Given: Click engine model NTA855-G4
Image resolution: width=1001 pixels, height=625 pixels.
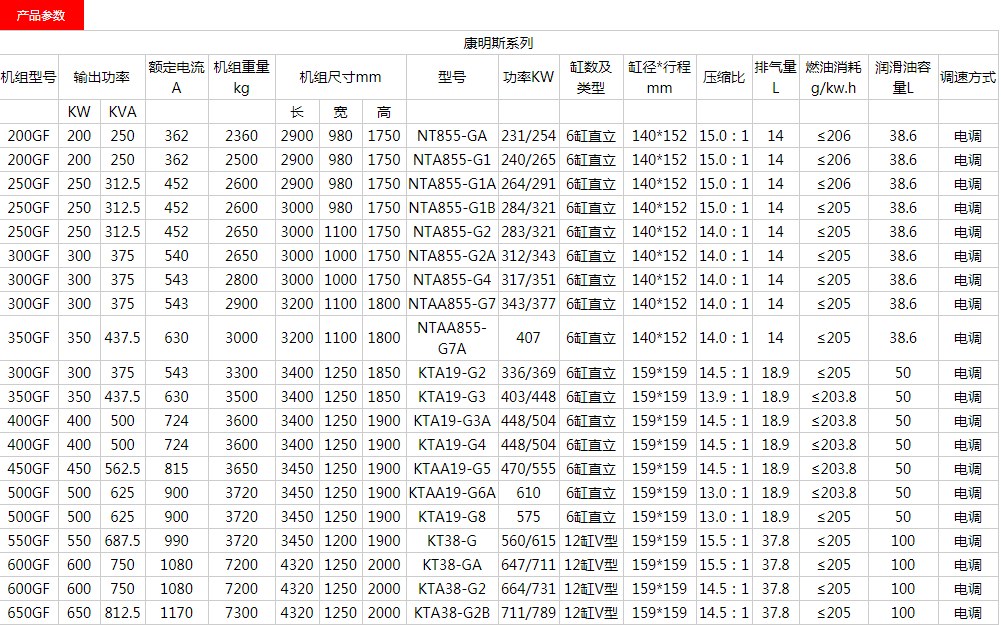Looking at the screenshot, I should click(452, 280).
